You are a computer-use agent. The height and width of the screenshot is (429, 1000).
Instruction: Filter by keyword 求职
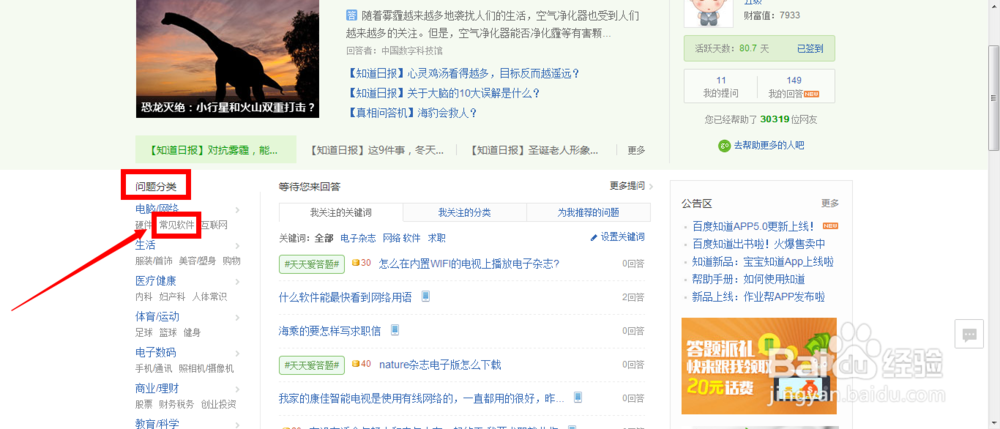(436, 238)
